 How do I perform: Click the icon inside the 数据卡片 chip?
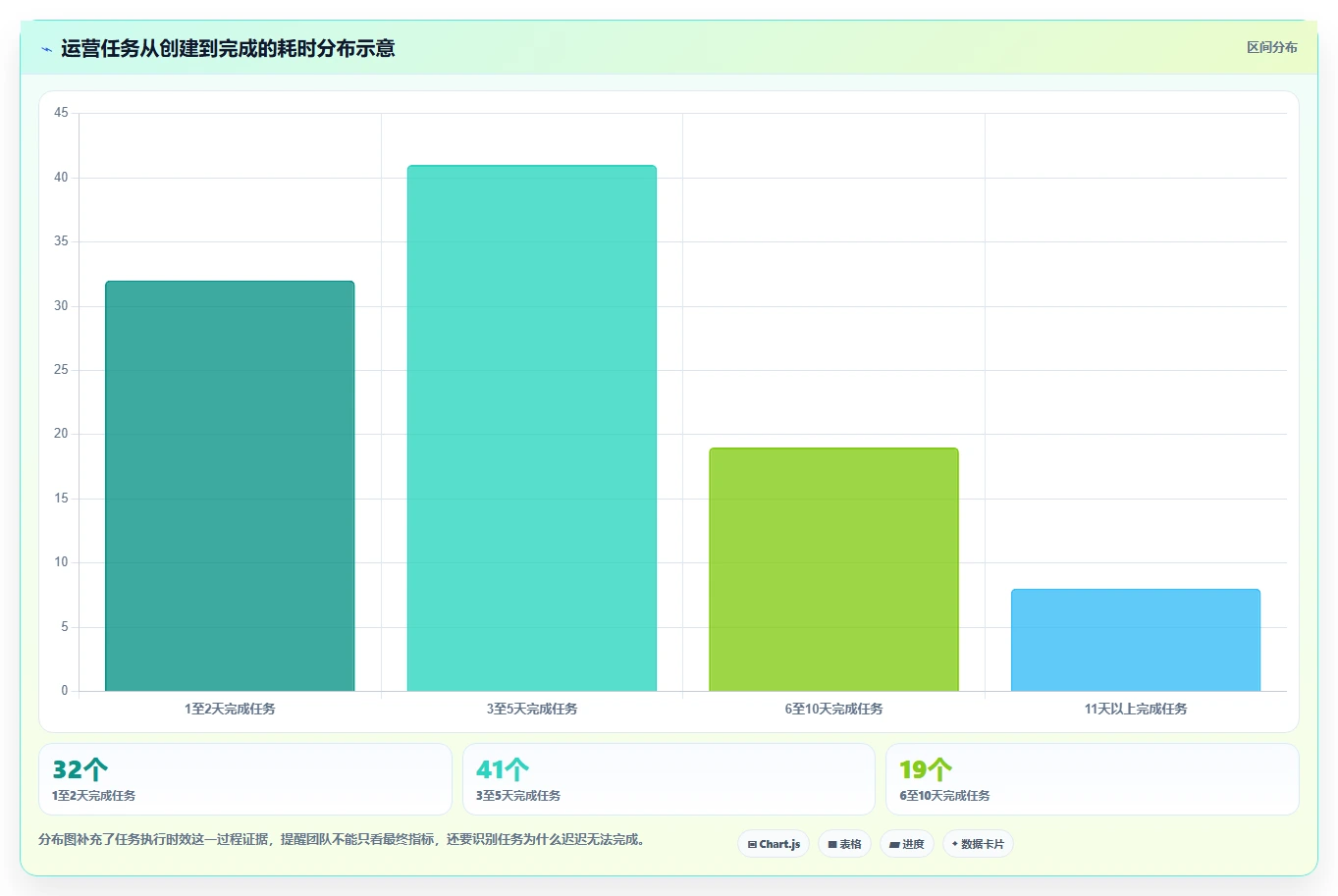pyautogui.click(x=955, y=844)
